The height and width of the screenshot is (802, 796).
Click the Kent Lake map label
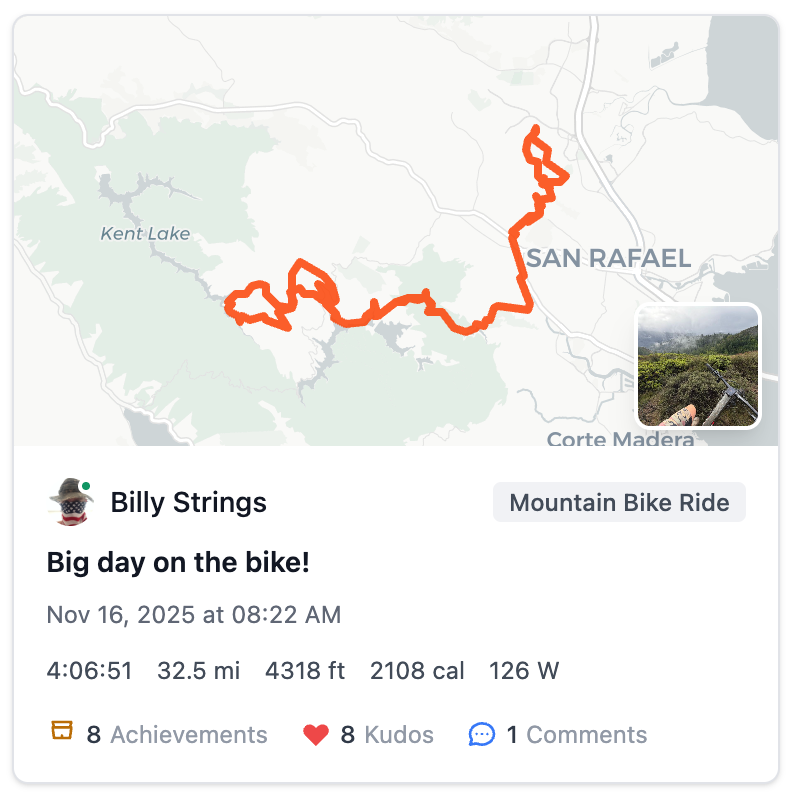[145, 234]
